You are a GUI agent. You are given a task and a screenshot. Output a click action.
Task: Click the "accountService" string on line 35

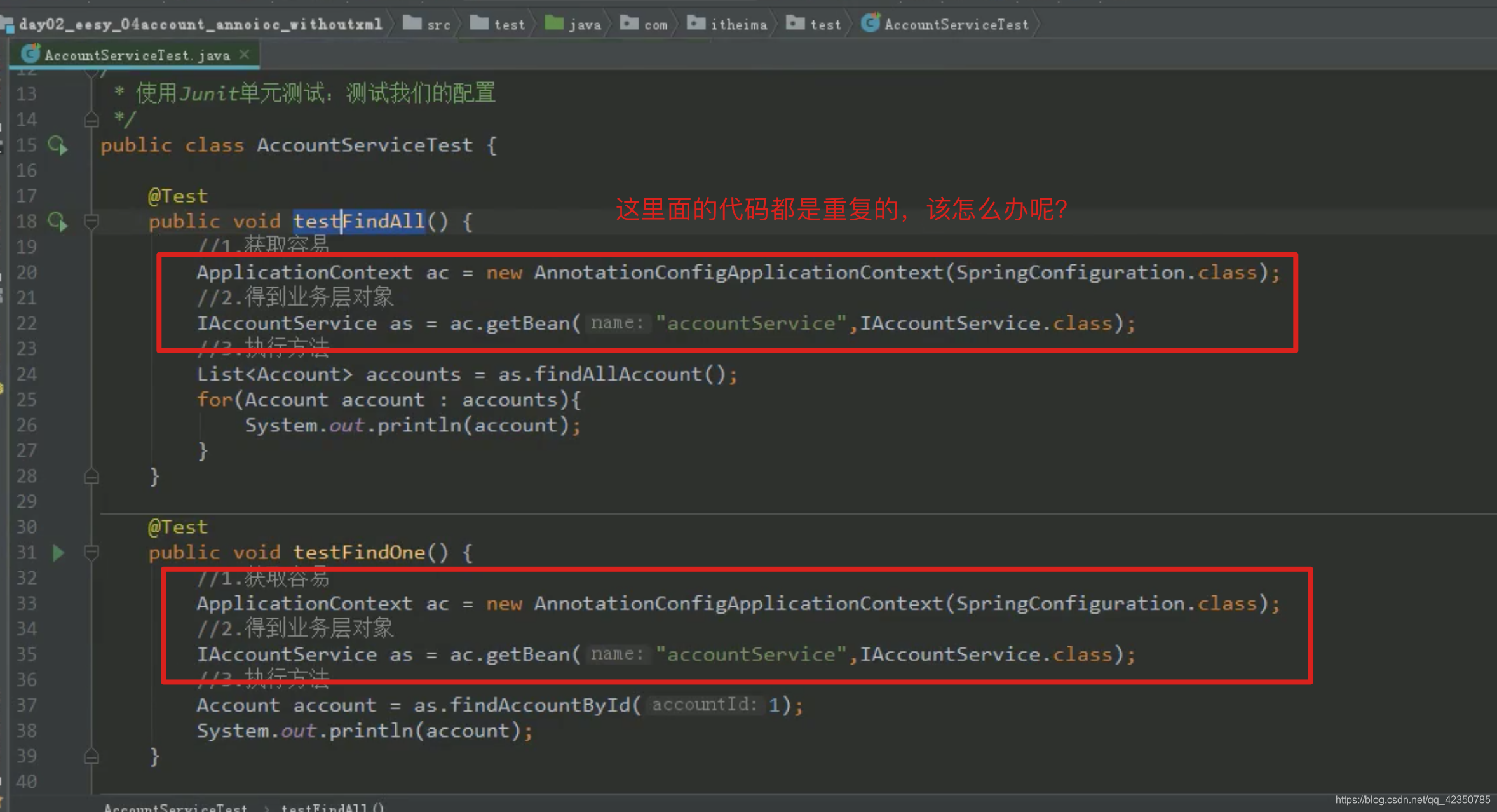click(751, 654)
